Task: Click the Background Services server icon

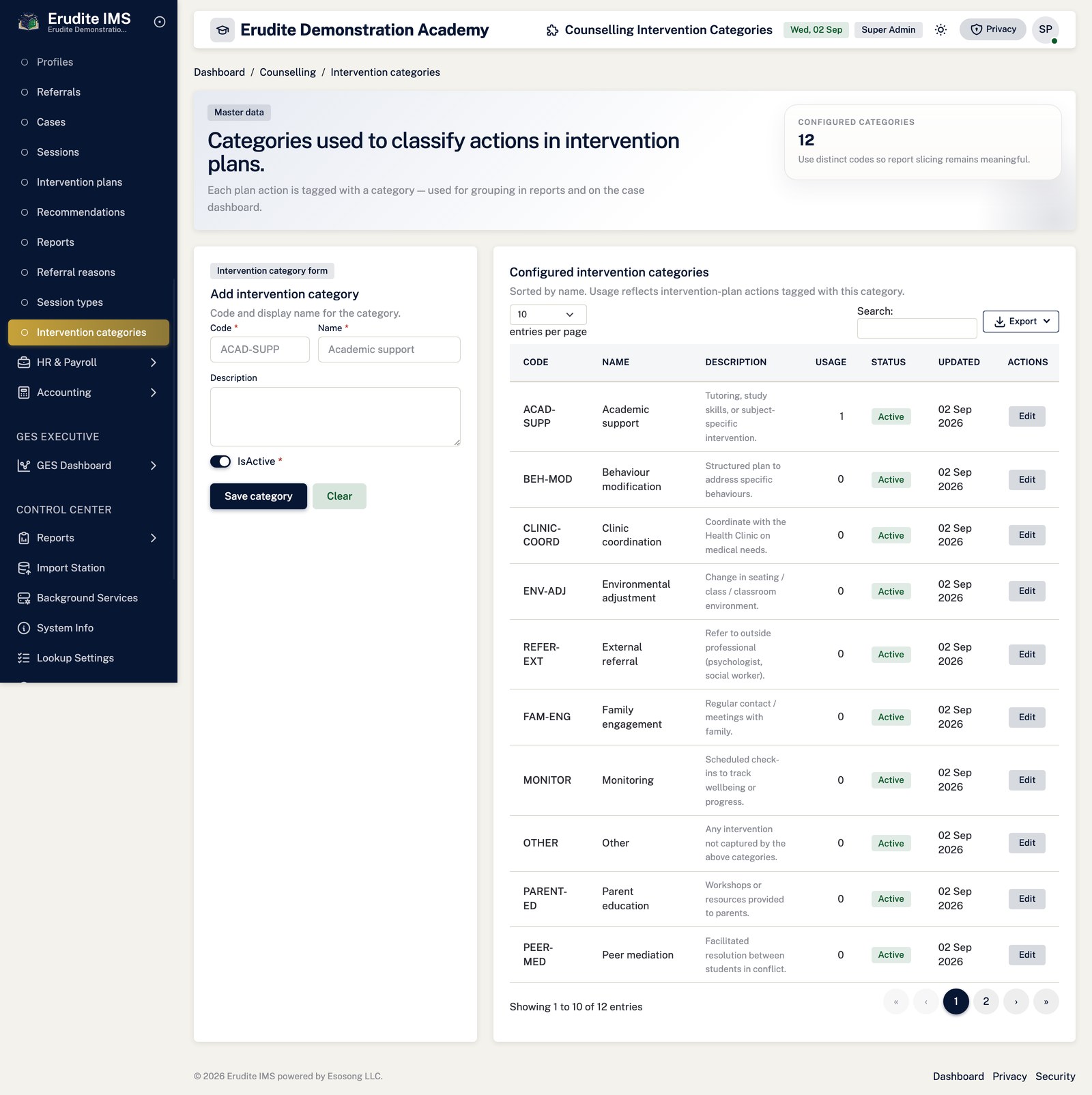Action: pyautogui.click(x=24, y=598)
